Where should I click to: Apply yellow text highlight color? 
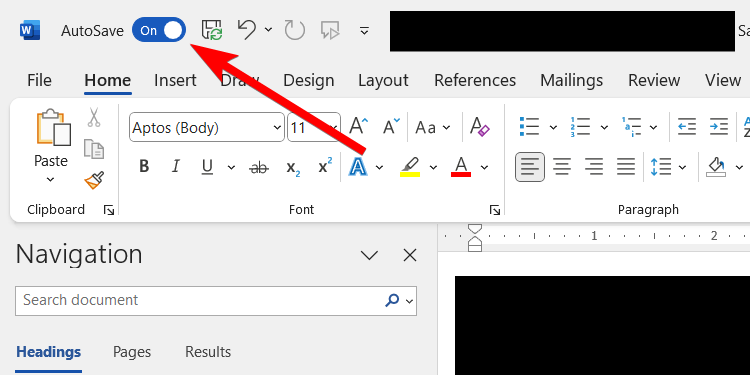pos(410,167)
